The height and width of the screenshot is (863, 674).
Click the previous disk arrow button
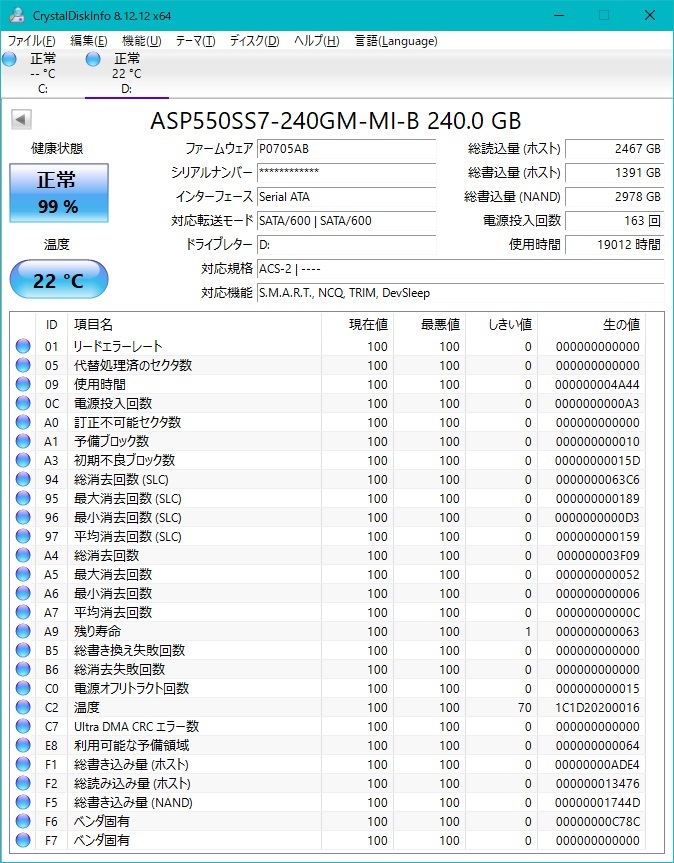(x=21, y=119)
